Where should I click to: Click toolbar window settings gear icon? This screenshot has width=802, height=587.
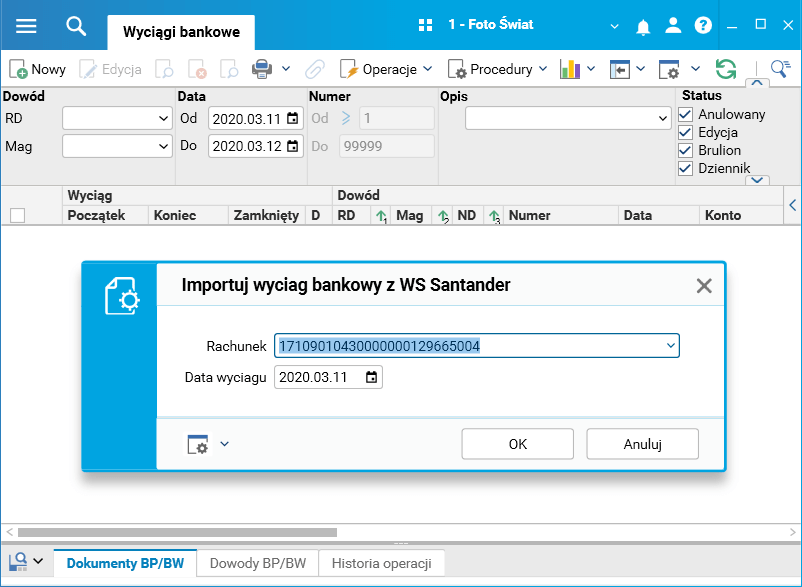click(x=669, y=69)
